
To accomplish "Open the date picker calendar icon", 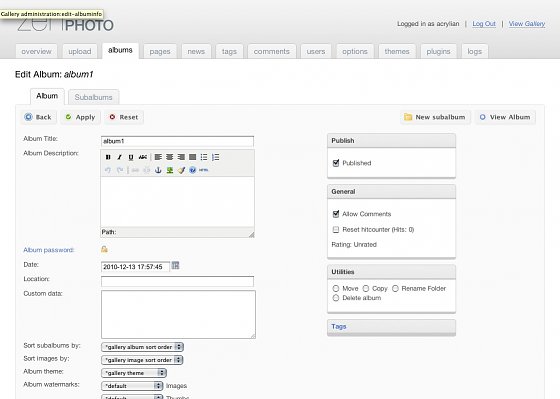I will (x=175, y=265).
